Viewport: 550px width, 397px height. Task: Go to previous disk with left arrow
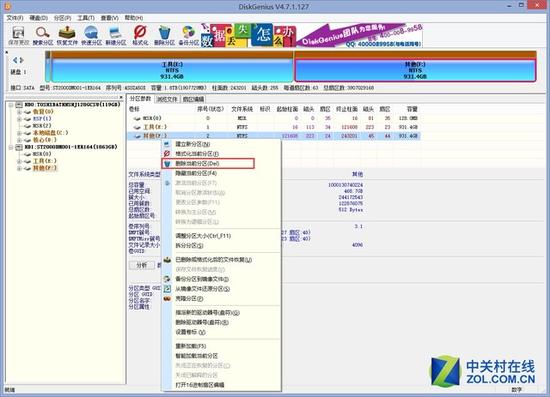pyautogui.click(x=15, y=60)
